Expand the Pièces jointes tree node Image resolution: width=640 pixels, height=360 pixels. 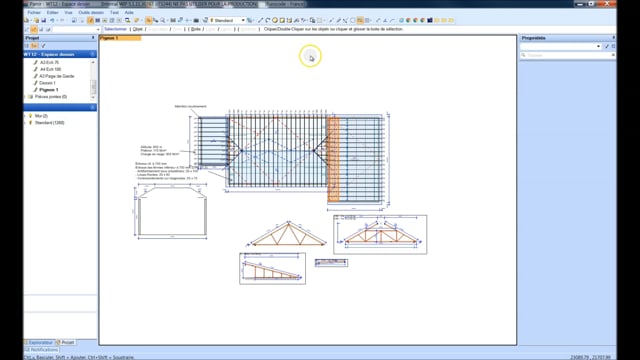26,97
